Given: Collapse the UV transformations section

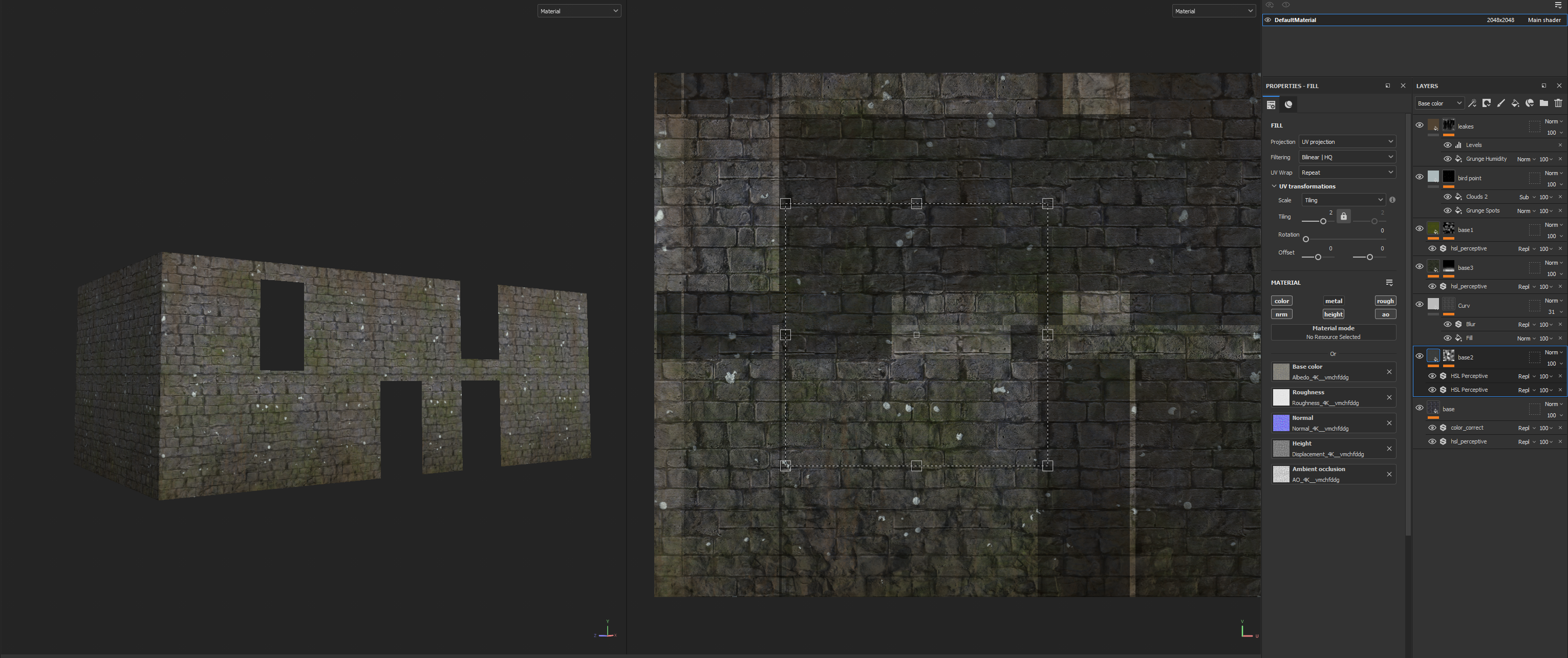Looking at the screenshot, I should [1274, 186].
